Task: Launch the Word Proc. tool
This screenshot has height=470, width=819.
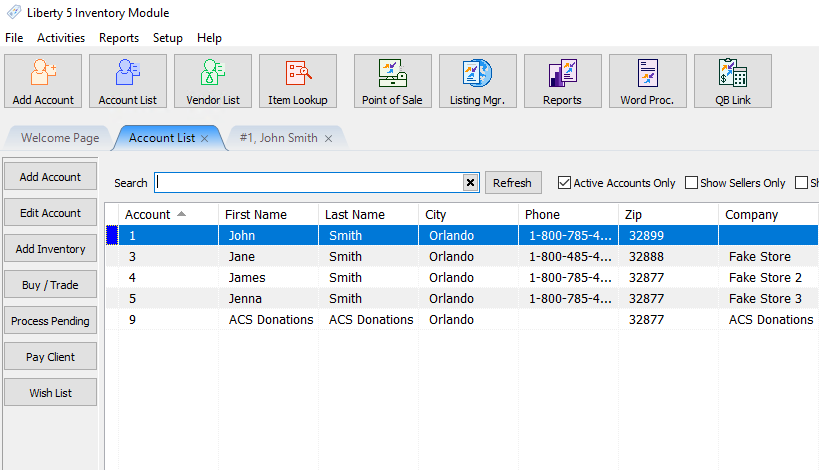Action: (648, 81)
